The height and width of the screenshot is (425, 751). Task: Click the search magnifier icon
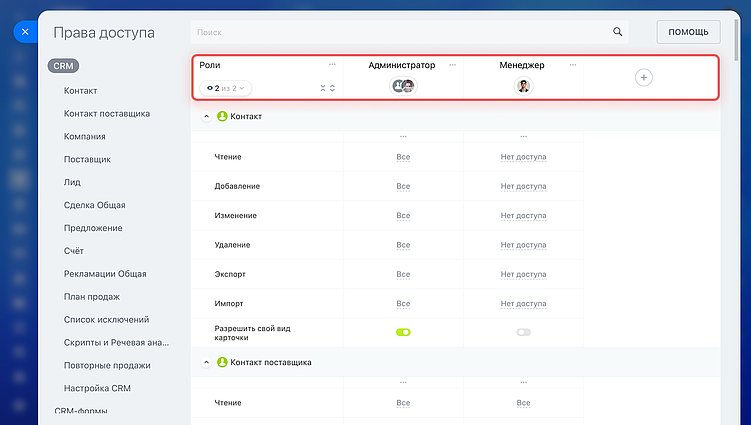[x=617, y=32]
